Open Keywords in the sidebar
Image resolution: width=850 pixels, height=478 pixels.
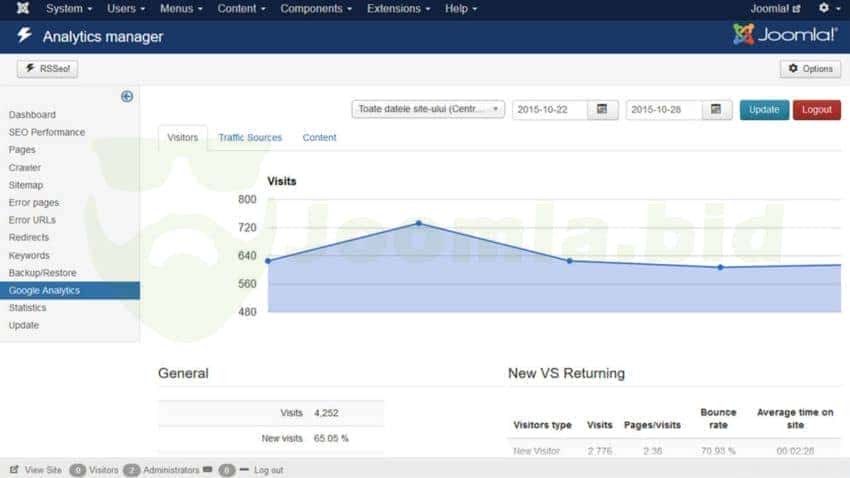(29, 255)
